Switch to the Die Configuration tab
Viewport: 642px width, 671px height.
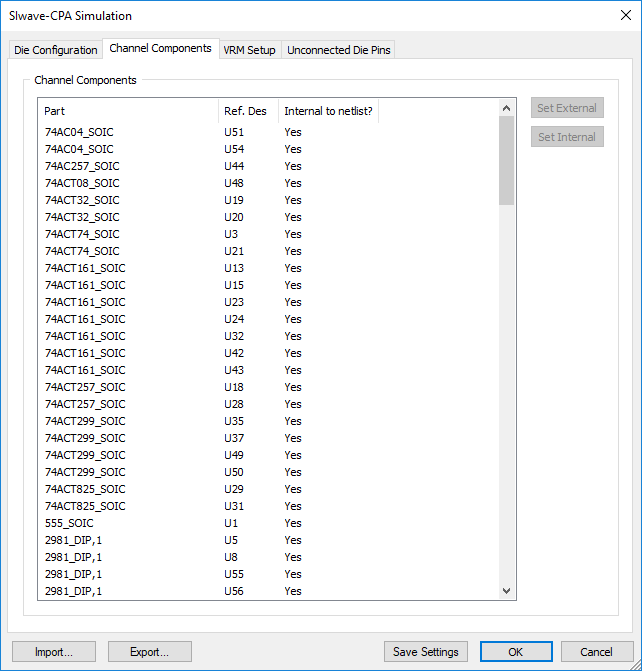(56, 50)
